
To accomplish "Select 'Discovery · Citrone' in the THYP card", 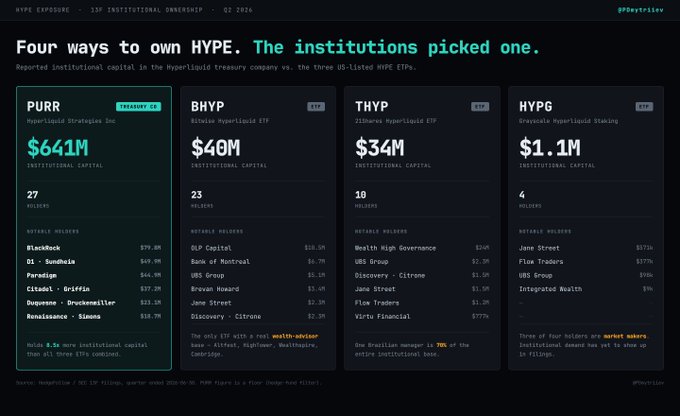I will [390, 275].
